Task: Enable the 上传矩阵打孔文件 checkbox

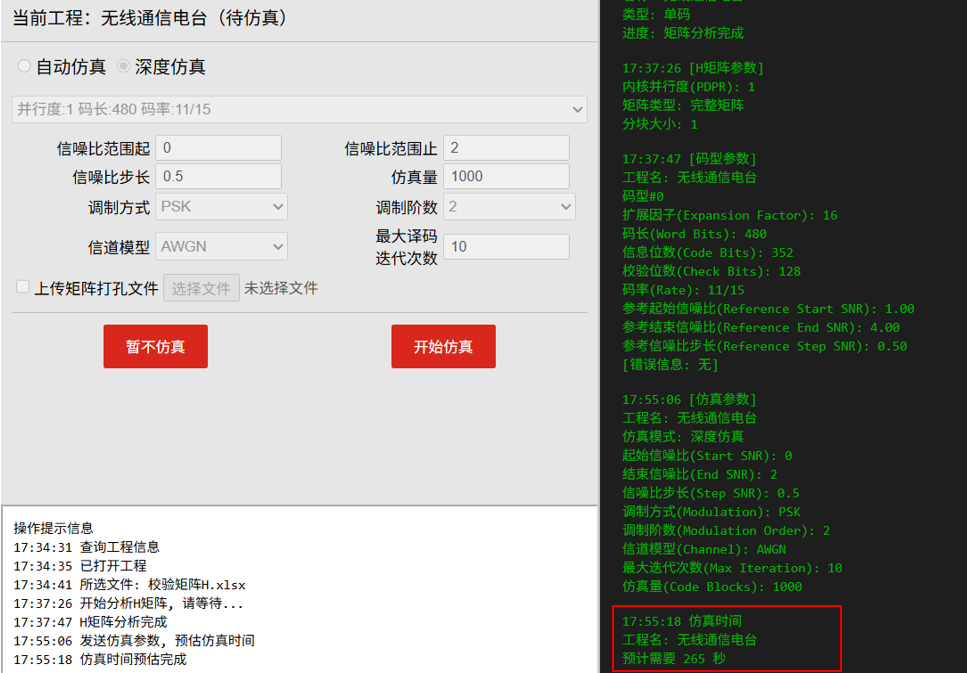Action: click(x=23, y=287)
